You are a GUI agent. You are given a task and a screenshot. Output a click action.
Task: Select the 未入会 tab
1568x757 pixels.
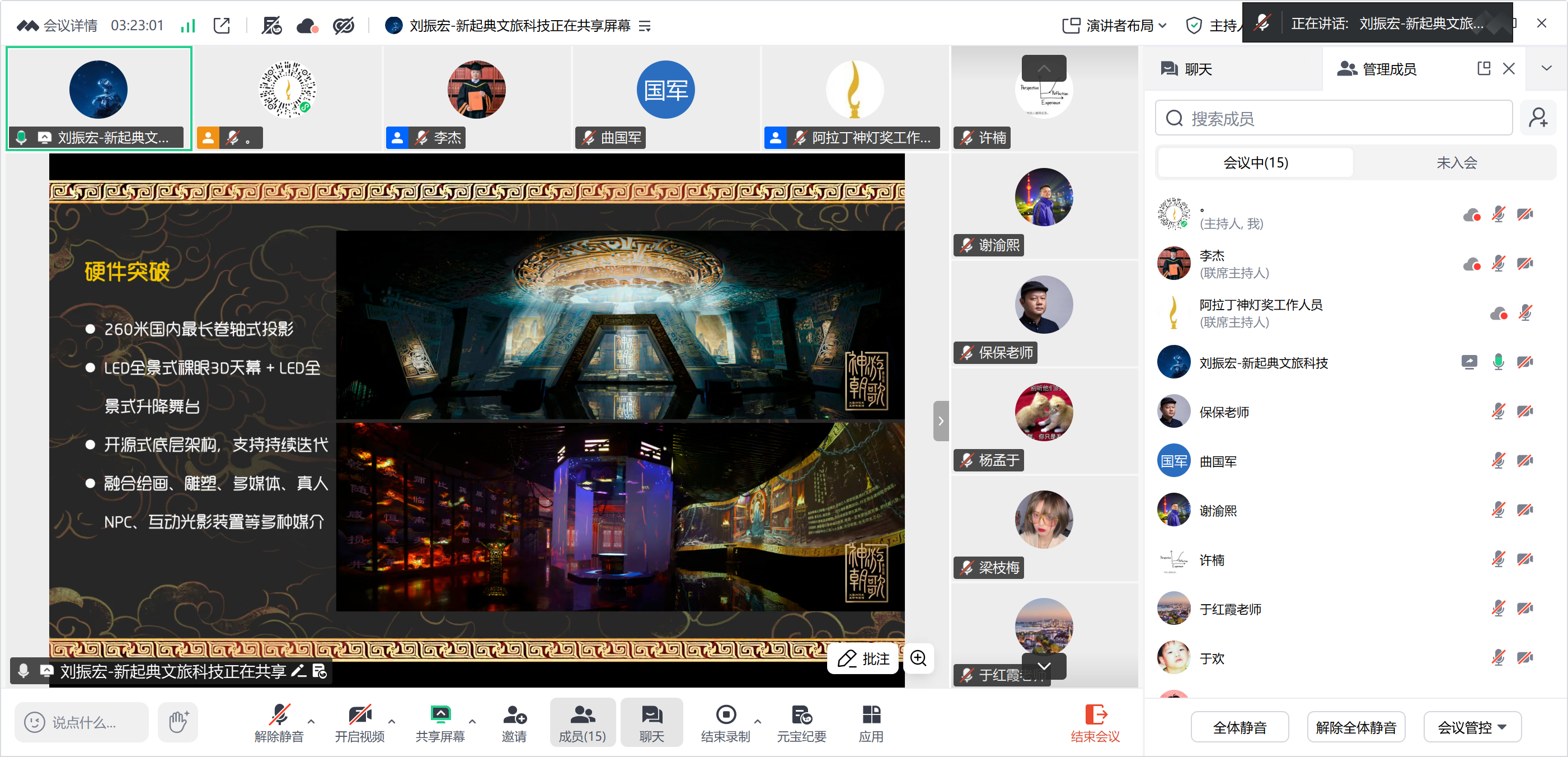pyautogui.click(x=1456, y=162)
